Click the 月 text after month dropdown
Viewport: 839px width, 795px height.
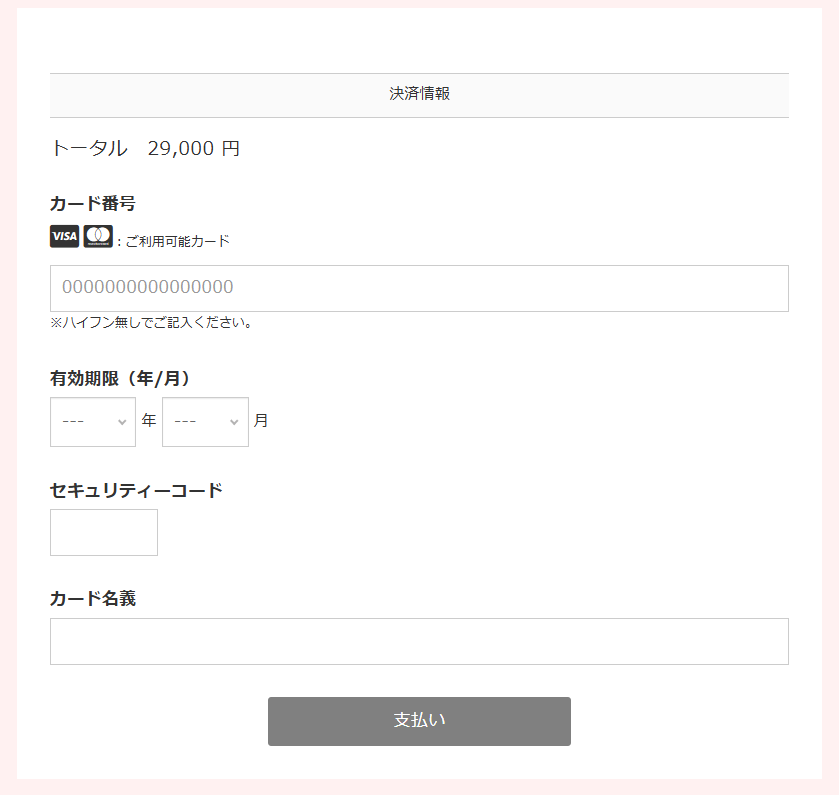pyautogui.click(x=261, y=421)
